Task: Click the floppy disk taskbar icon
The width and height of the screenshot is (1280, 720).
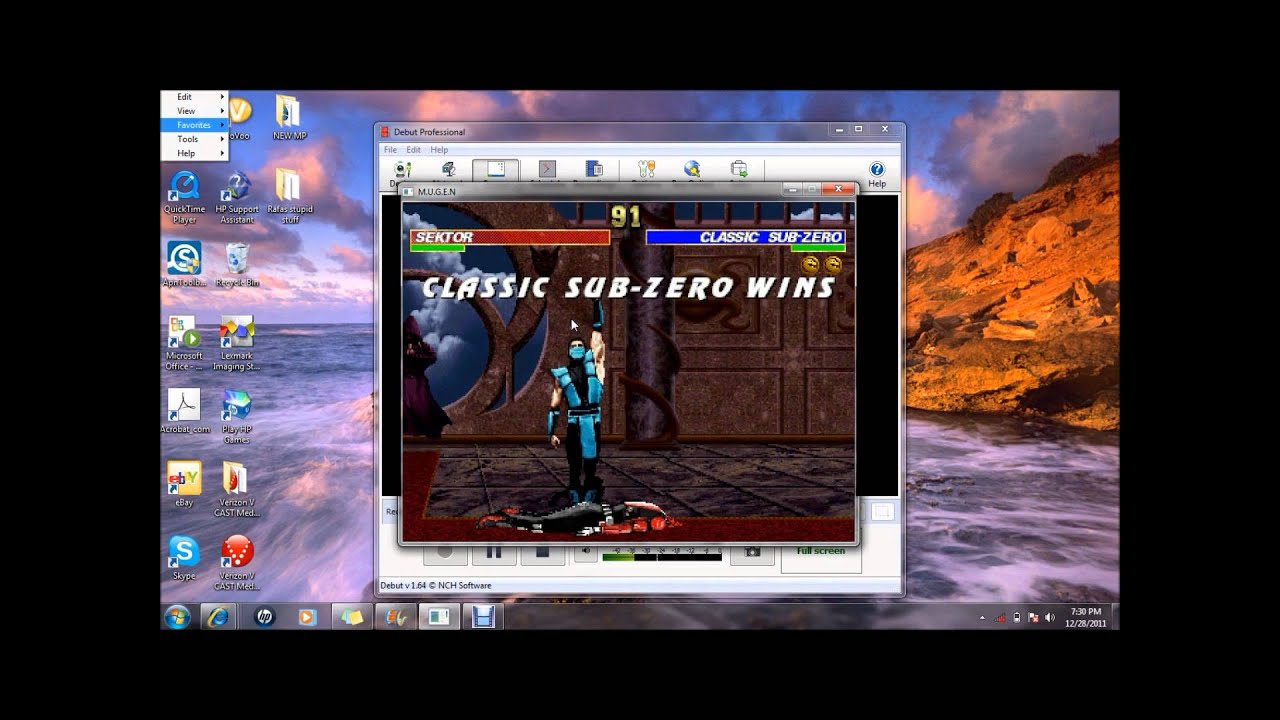Action: coord(483,617)
